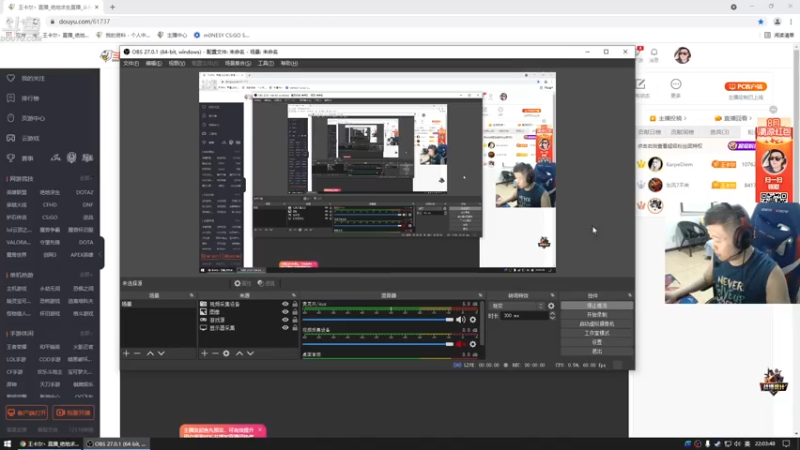This screenshot has width=800, height=450.
Task: Open the orange PC Client button on Douyu
Action: pos(745,86)
